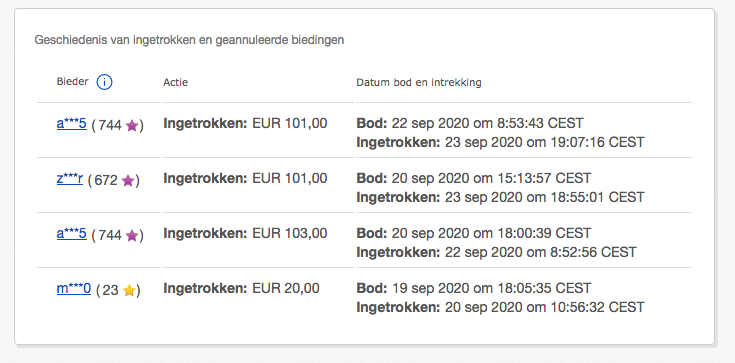This screenshot has width=735, height=363.
Task: Open bidder z***r's profile link
Action: tap(70, 179)
